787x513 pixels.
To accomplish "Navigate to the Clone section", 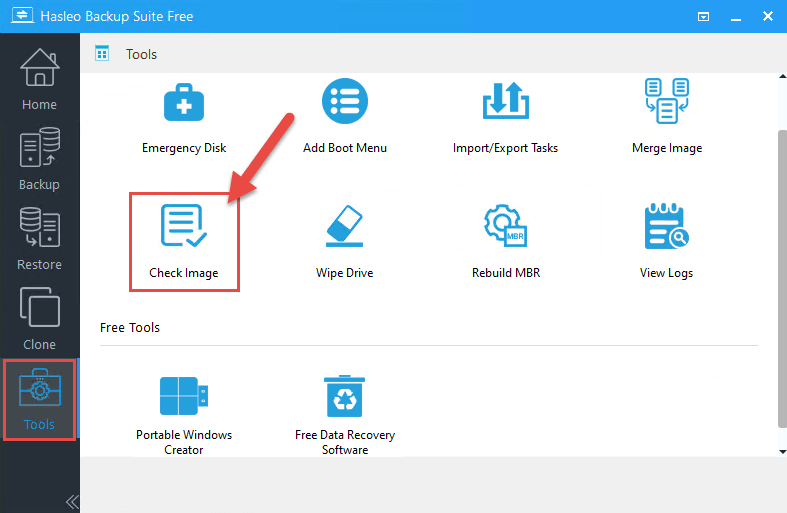I will [x=39, y=319].
